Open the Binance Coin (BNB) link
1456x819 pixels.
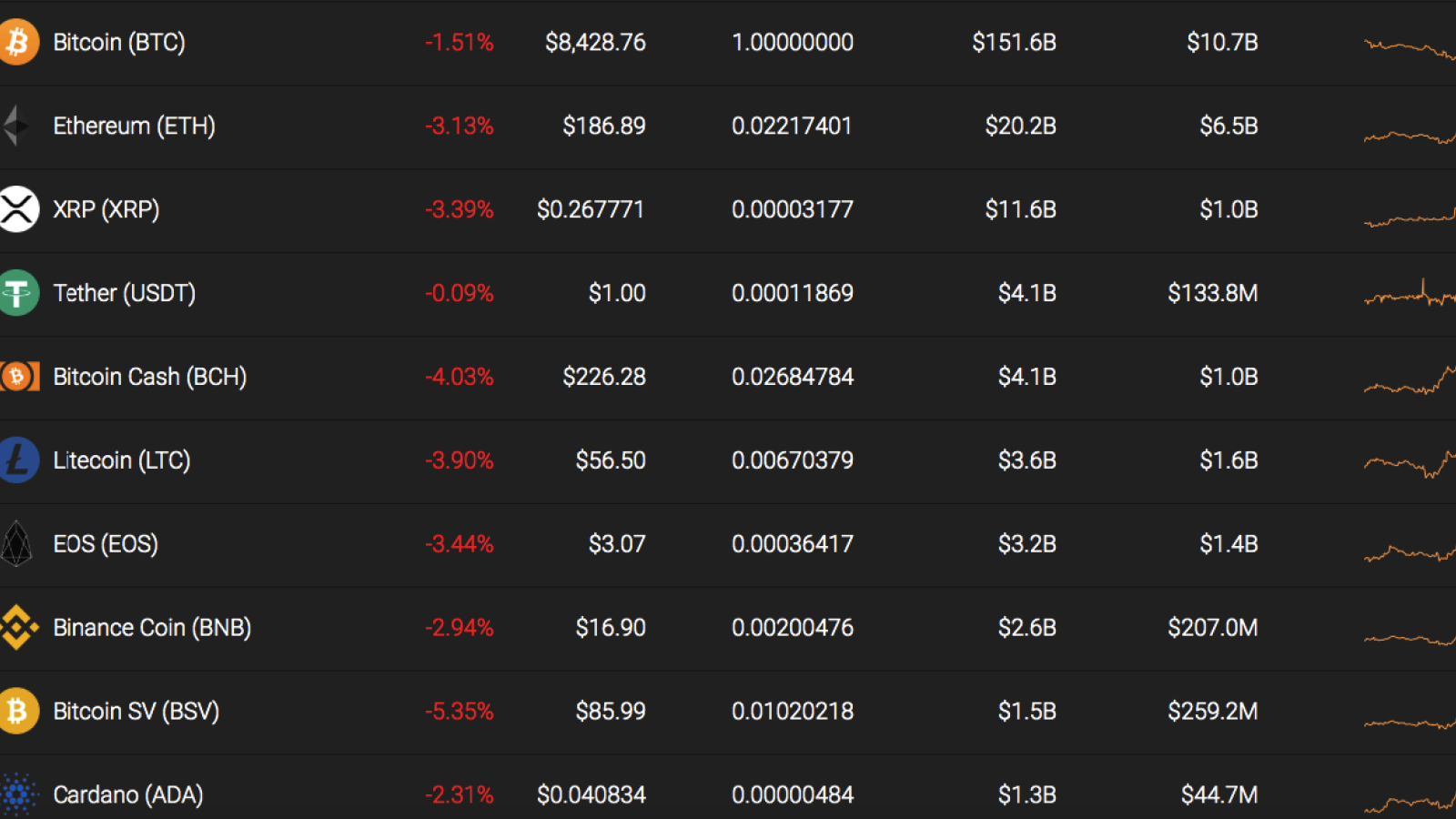coord(152,628)
